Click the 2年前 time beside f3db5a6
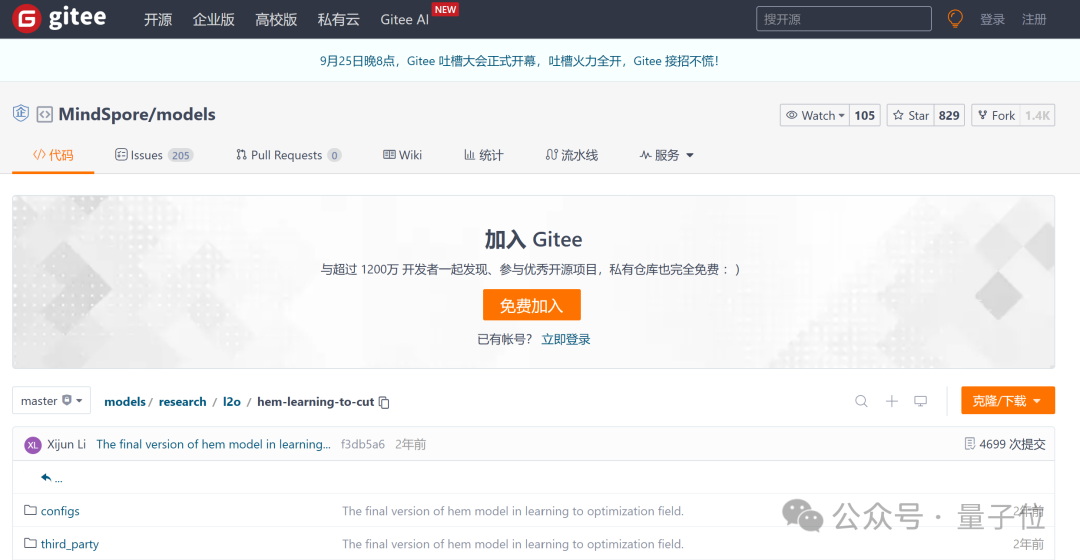 (411, 444)
